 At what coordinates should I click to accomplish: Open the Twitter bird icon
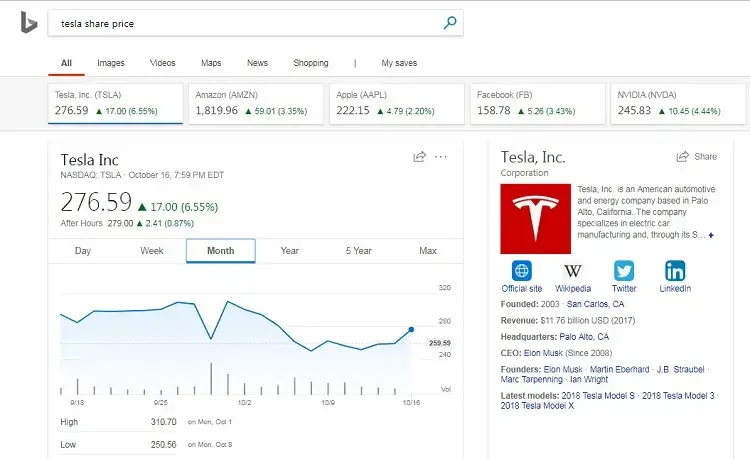point(624,271)
